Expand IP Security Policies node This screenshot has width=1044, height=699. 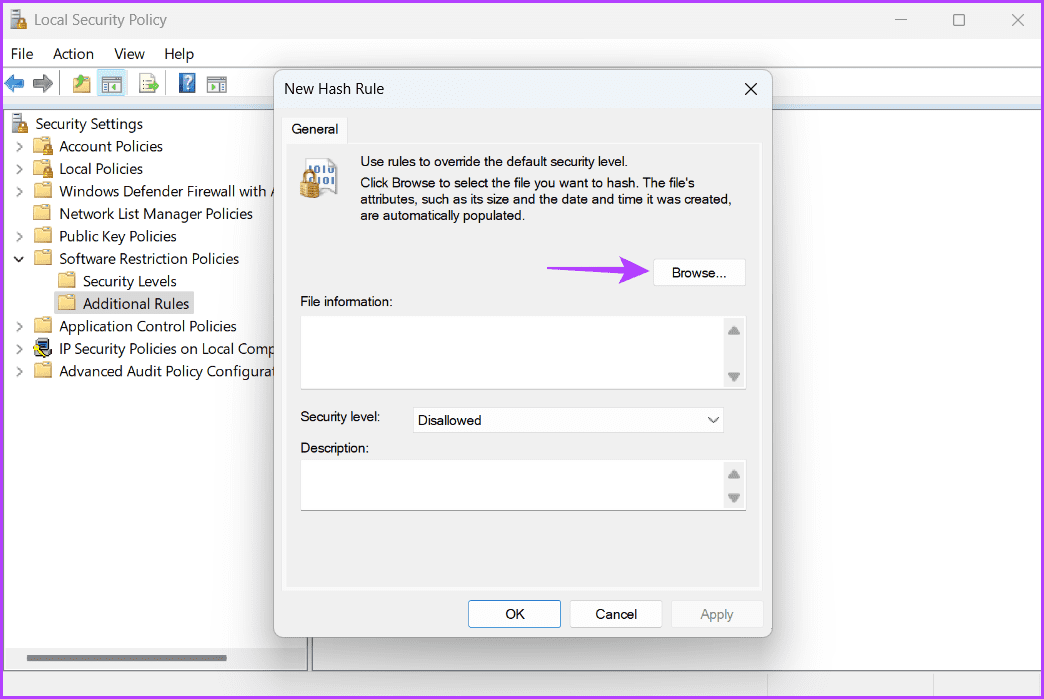[x=19, y=349]
